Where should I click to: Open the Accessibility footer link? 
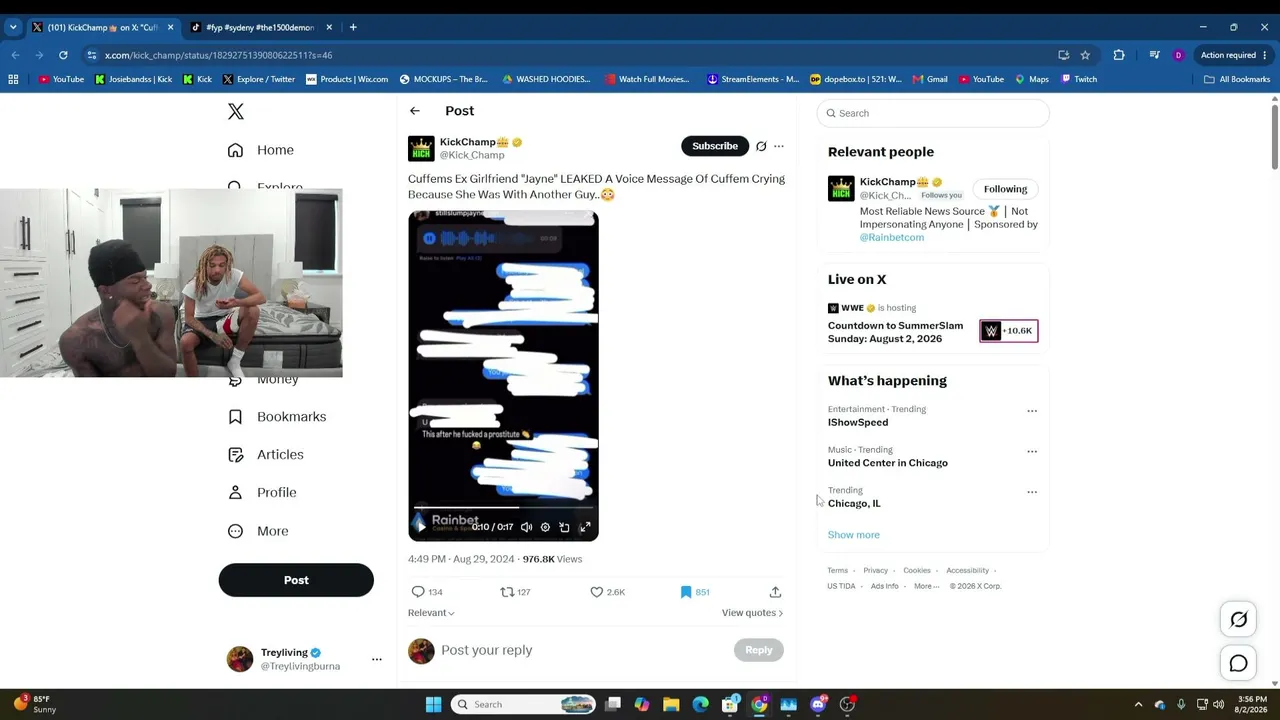coord(967,571)
